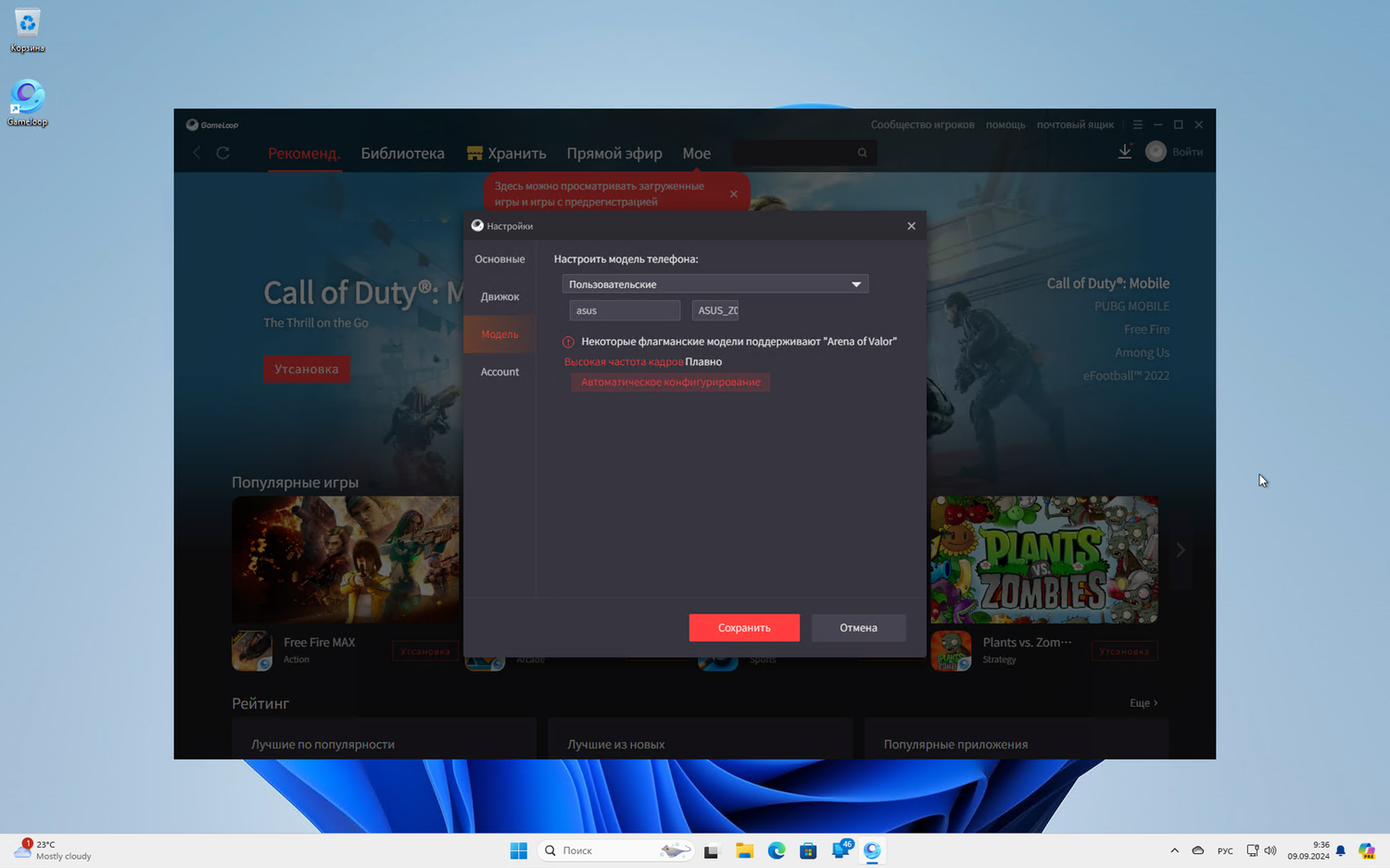
Task: Open Microsoft Store from the taskbar
Action: (808, 850)
